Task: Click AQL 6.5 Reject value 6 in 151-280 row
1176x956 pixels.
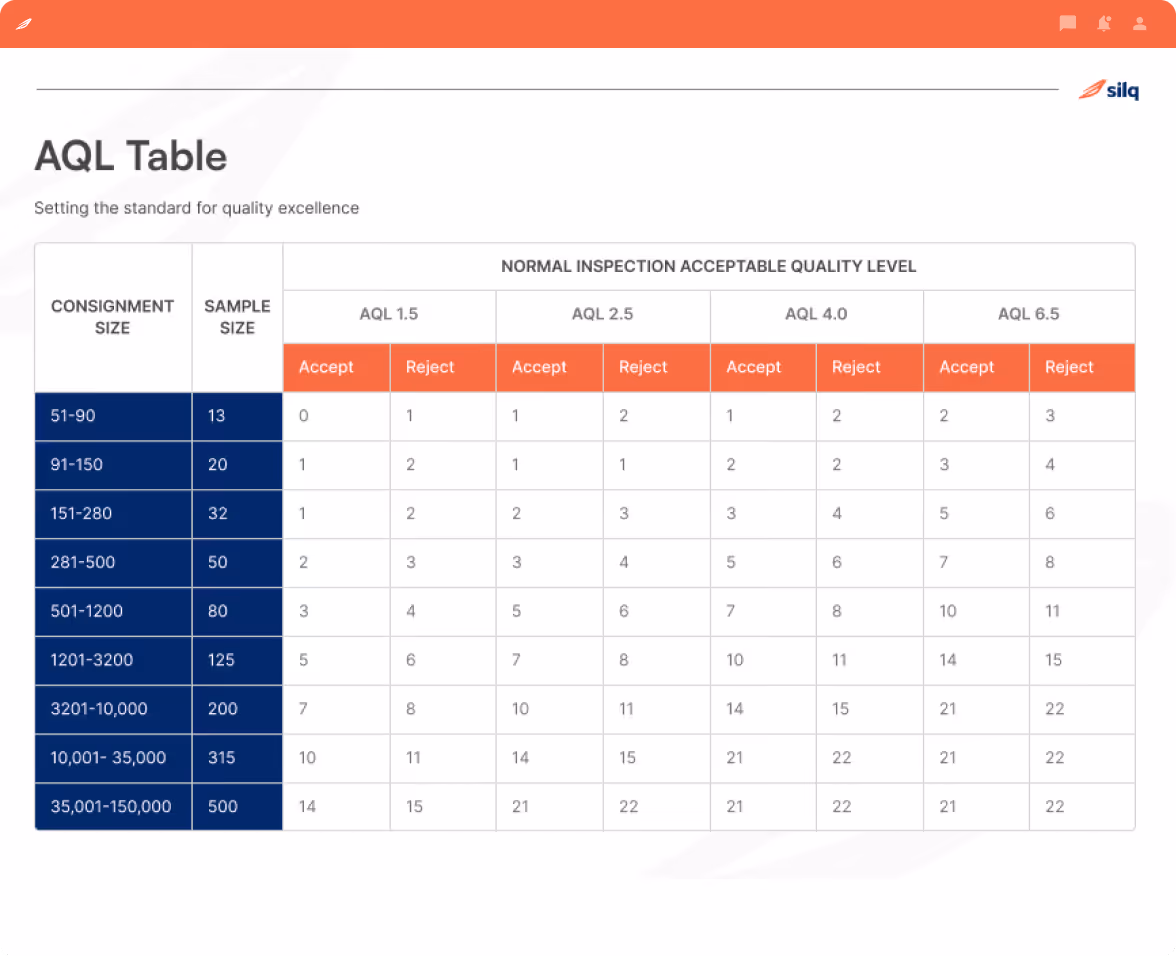Action: [x=1082, y=514]
